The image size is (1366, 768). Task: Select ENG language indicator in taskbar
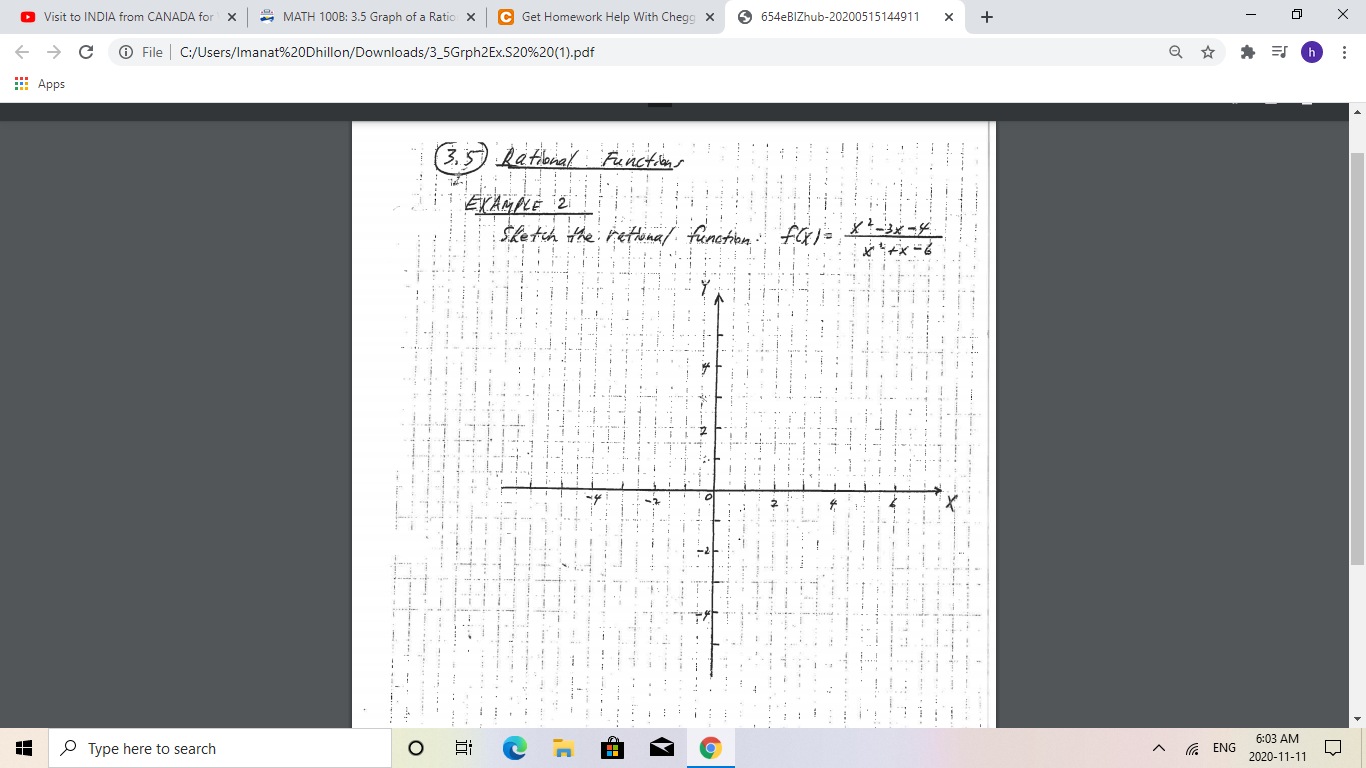click(x=1222, y=747)
